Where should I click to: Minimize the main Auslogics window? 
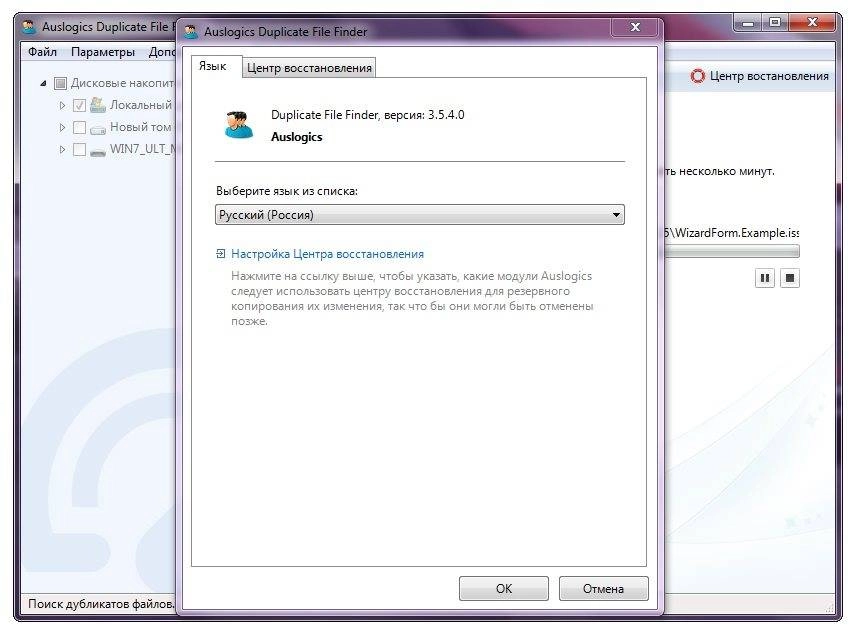click(x=749, y=23)
